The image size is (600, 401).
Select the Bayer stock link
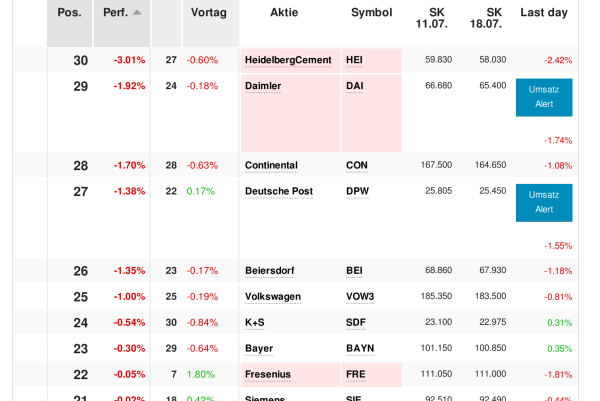pyautogui.click(x=259, y=348)
